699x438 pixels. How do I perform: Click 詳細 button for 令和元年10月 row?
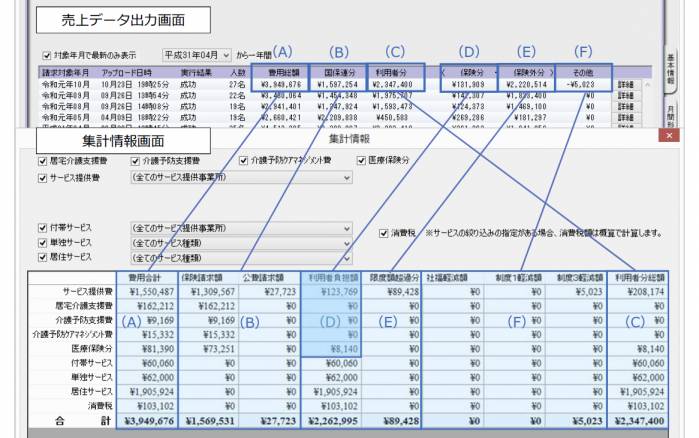click(628, 86)
